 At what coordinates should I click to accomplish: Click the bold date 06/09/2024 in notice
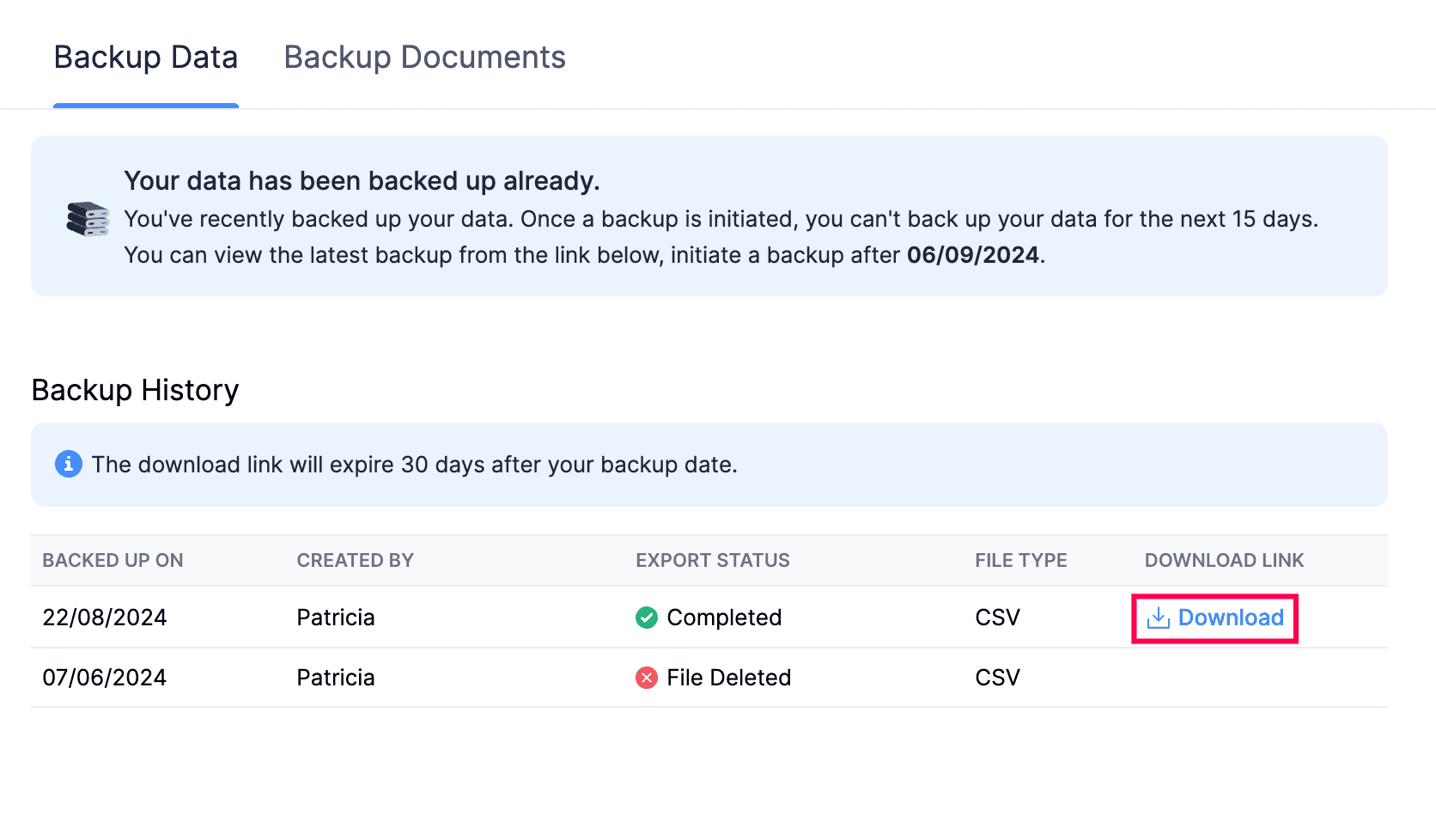[x=971, y=255]
